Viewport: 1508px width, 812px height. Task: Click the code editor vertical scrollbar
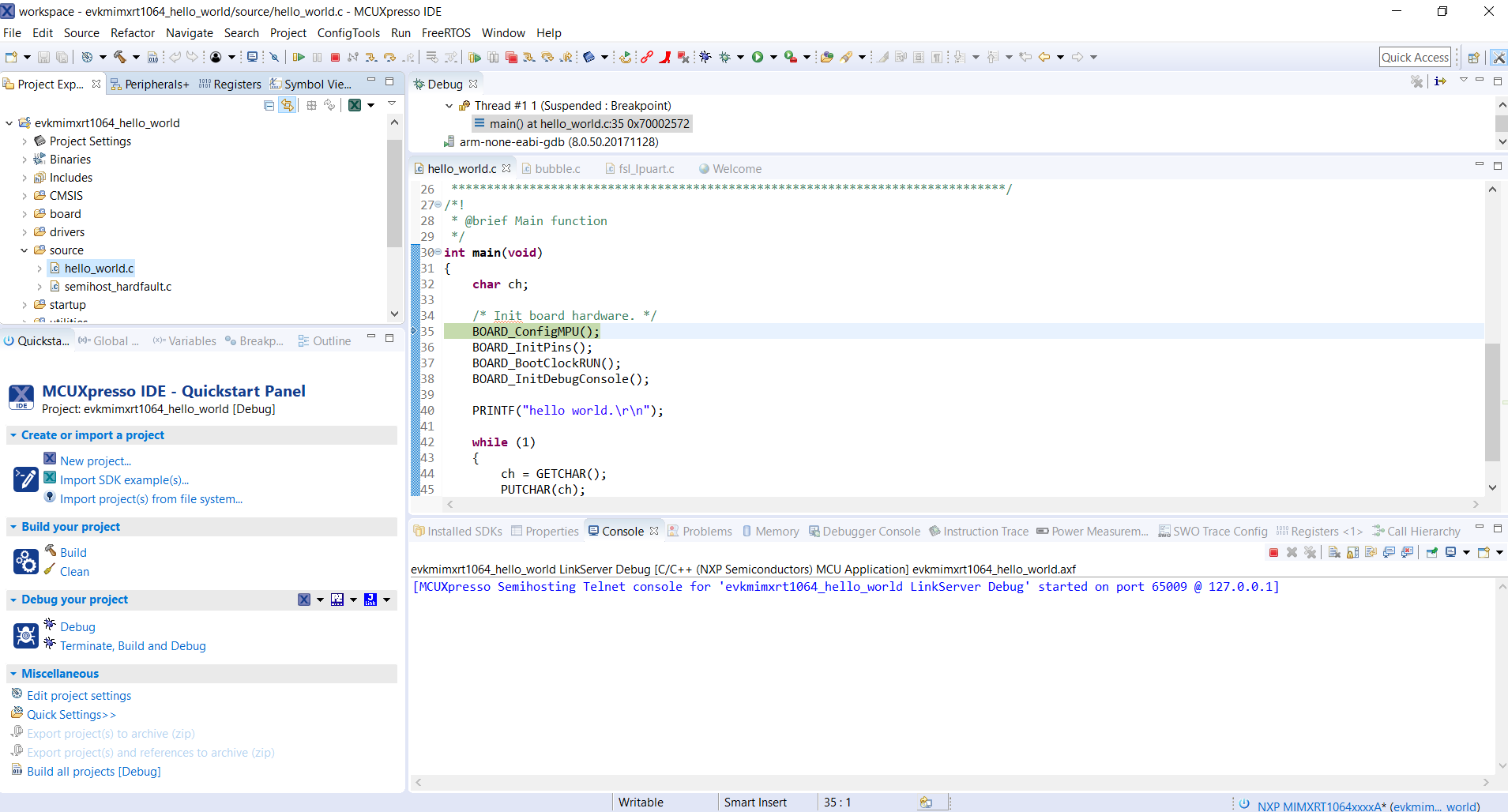pos(1491,401)
